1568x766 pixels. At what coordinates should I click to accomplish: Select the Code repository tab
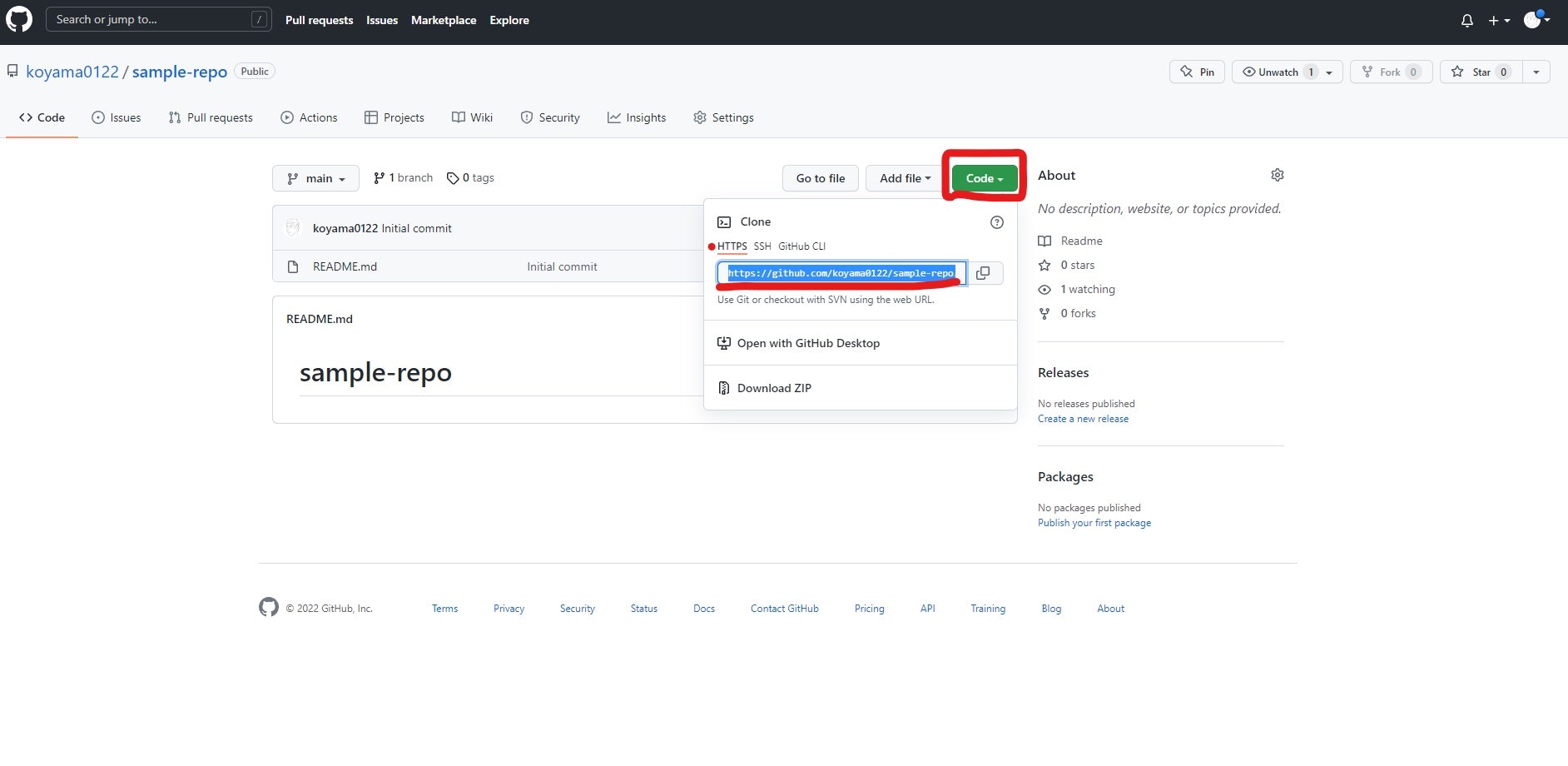(x=42, y=117)
